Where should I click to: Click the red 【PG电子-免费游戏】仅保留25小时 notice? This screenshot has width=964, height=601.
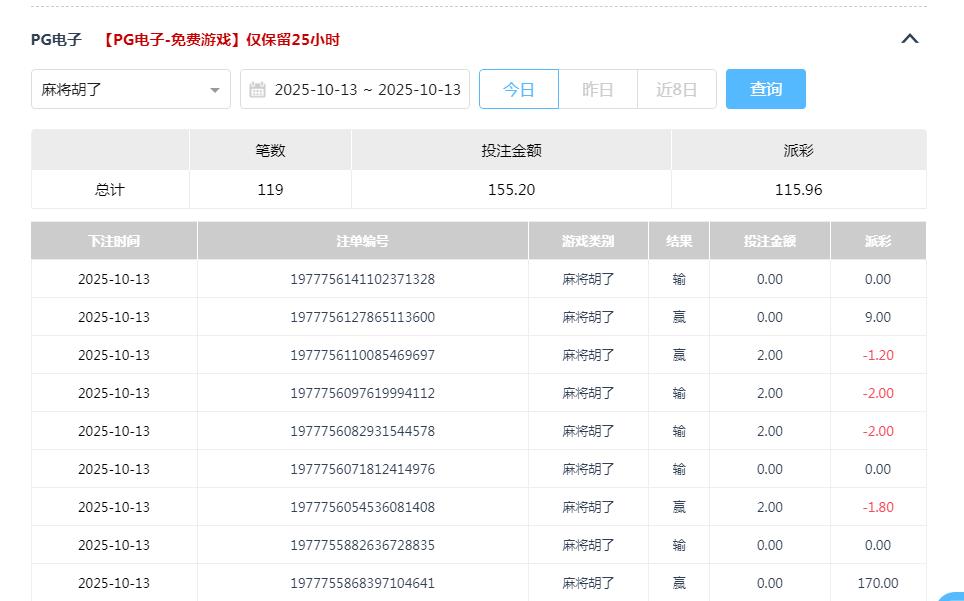point(221,40)
